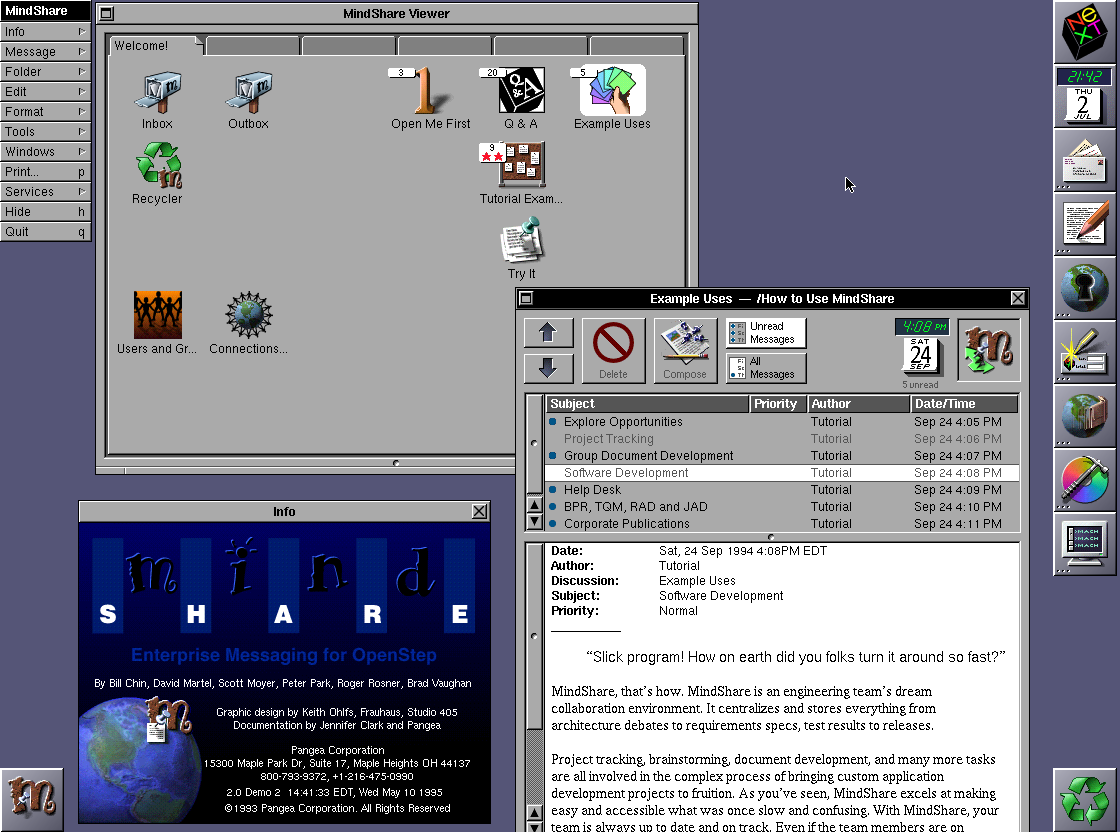Viewport: 1120px width, 832px height.
Task: Open the Inbox icon
Action: tap(157, 93)
